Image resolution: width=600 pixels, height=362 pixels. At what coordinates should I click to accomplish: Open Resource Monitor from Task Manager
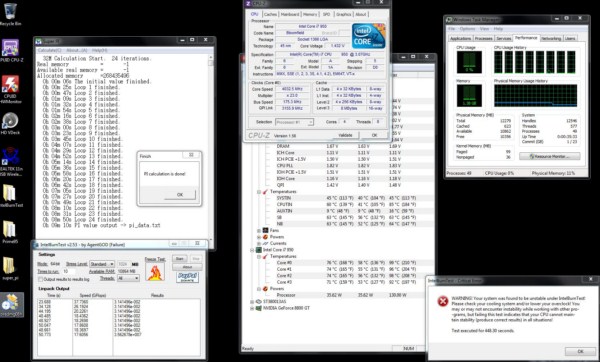click(x=549, y=156)
